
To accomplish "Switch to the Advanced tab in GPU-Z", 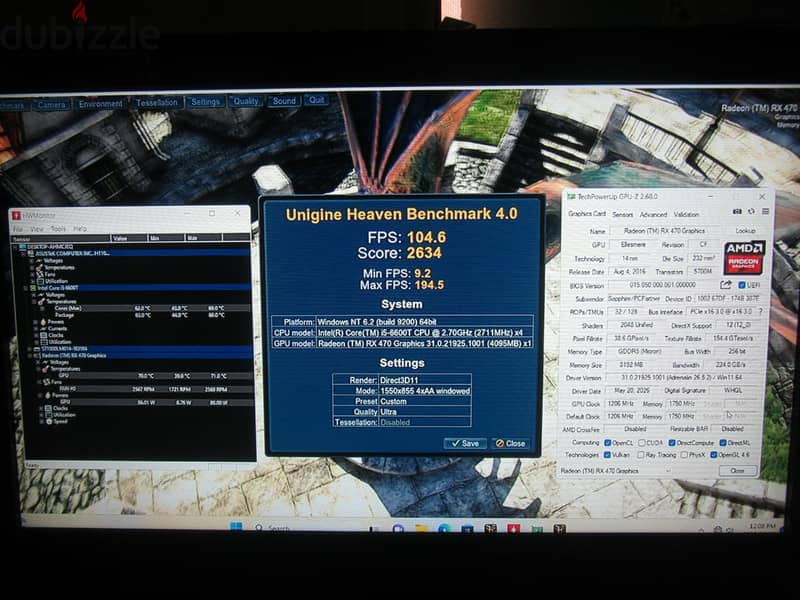I will pos(653,215).
